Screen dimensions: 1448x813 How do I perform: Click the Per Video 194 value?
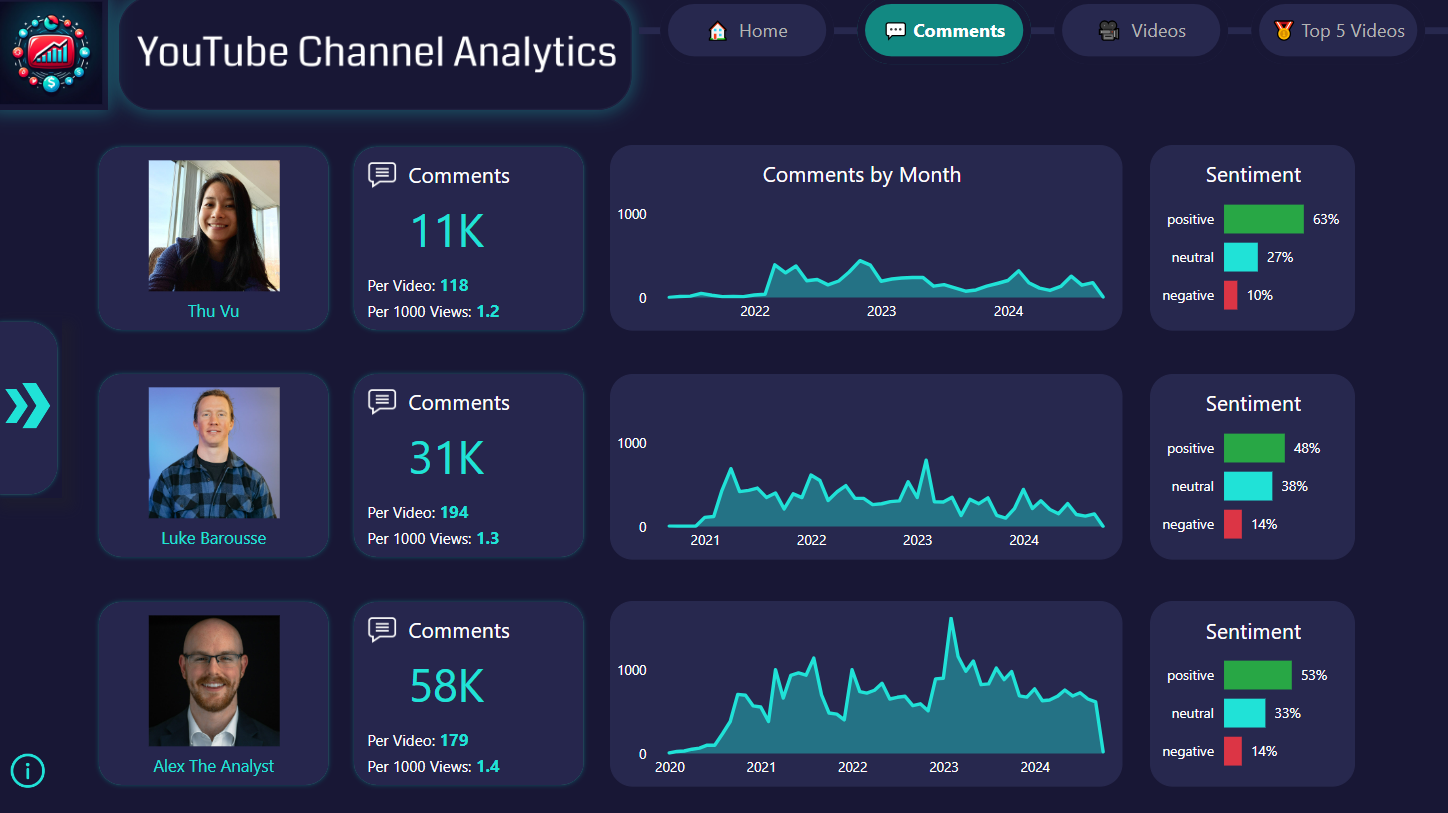454,512
